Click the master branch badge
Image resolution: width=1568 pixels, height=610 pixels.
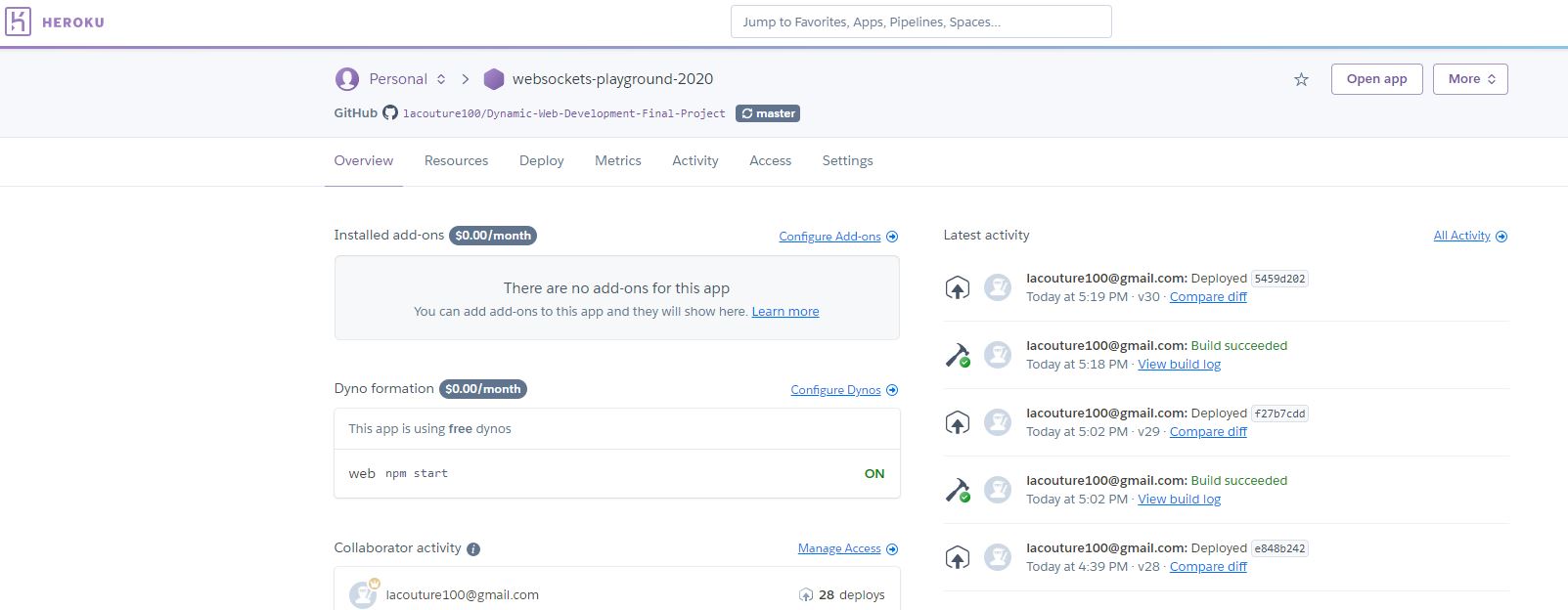768,113
